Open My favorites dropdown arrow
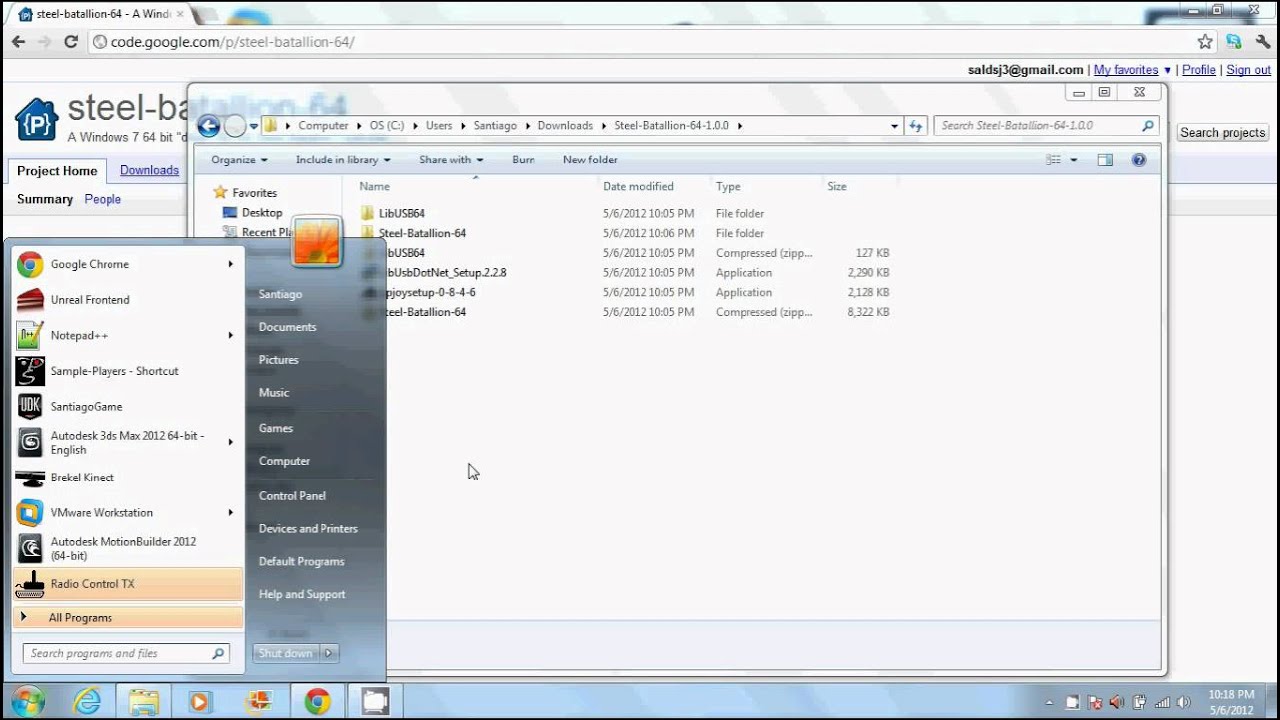1280x720 pixels. point(1167,71)
